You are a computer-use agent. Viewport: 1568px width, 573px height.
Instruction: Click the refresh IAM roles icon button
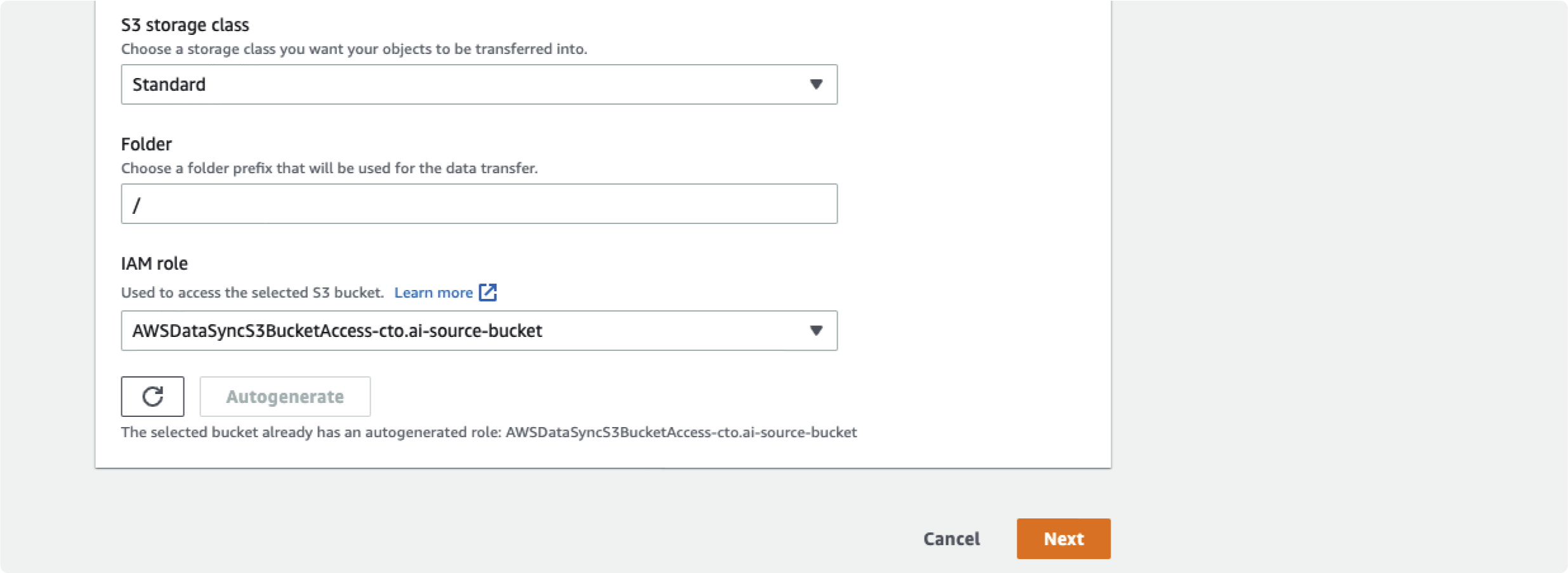pos(153,397)
